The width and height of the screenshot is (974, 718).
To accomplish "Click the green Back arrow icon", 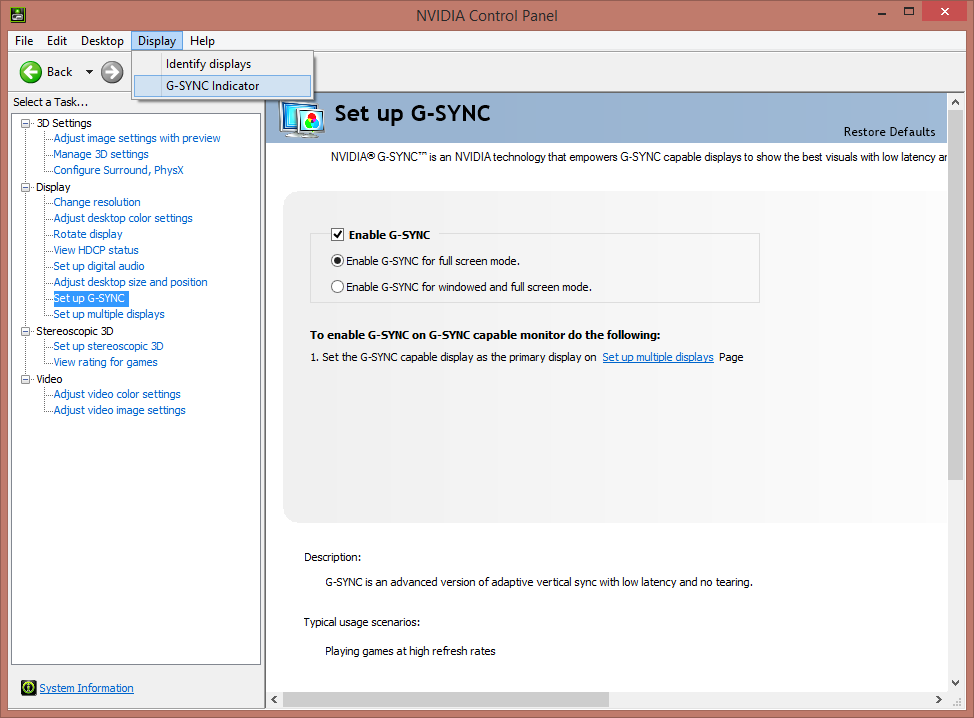I will 31,72.
